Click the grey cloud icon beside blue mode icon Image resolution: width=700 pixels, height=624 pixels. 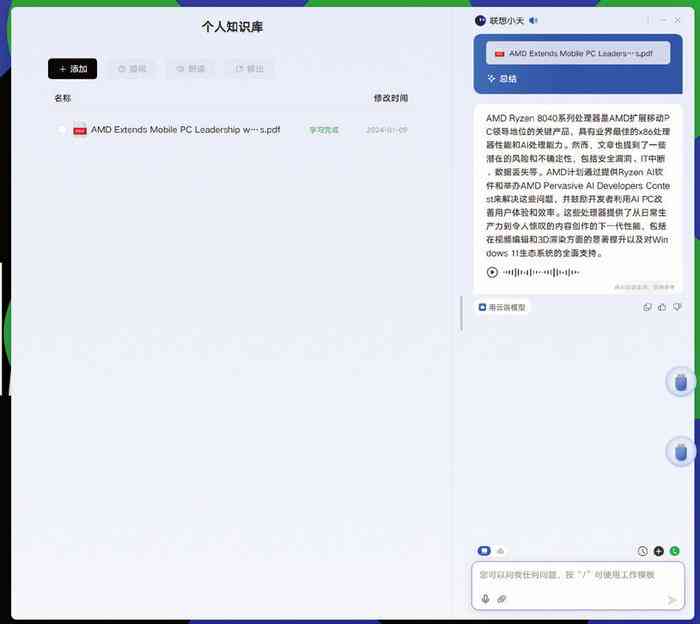click(x=500, y=551)
